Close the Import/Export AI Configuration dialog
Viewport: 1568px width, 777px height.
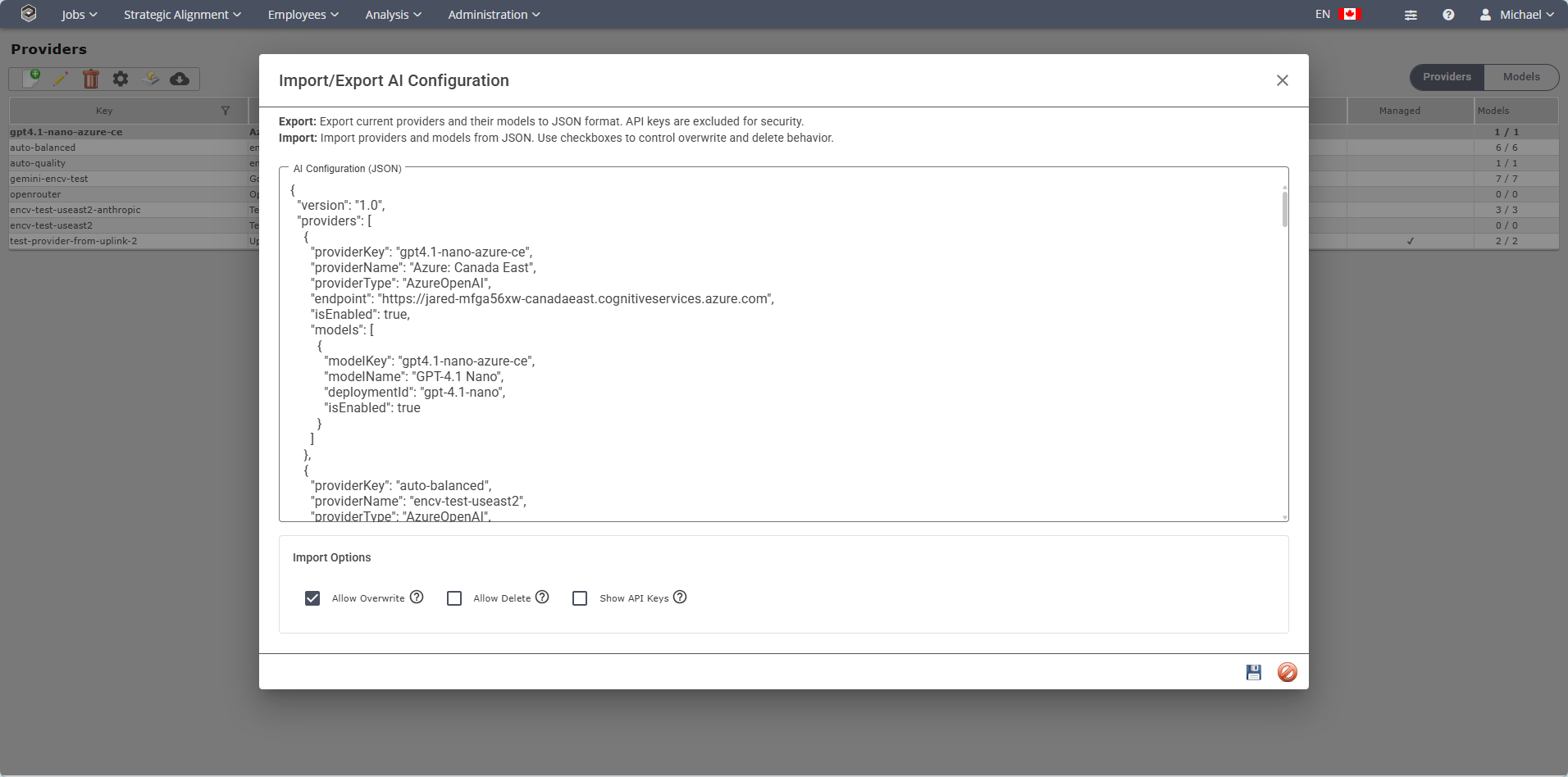1283,80
